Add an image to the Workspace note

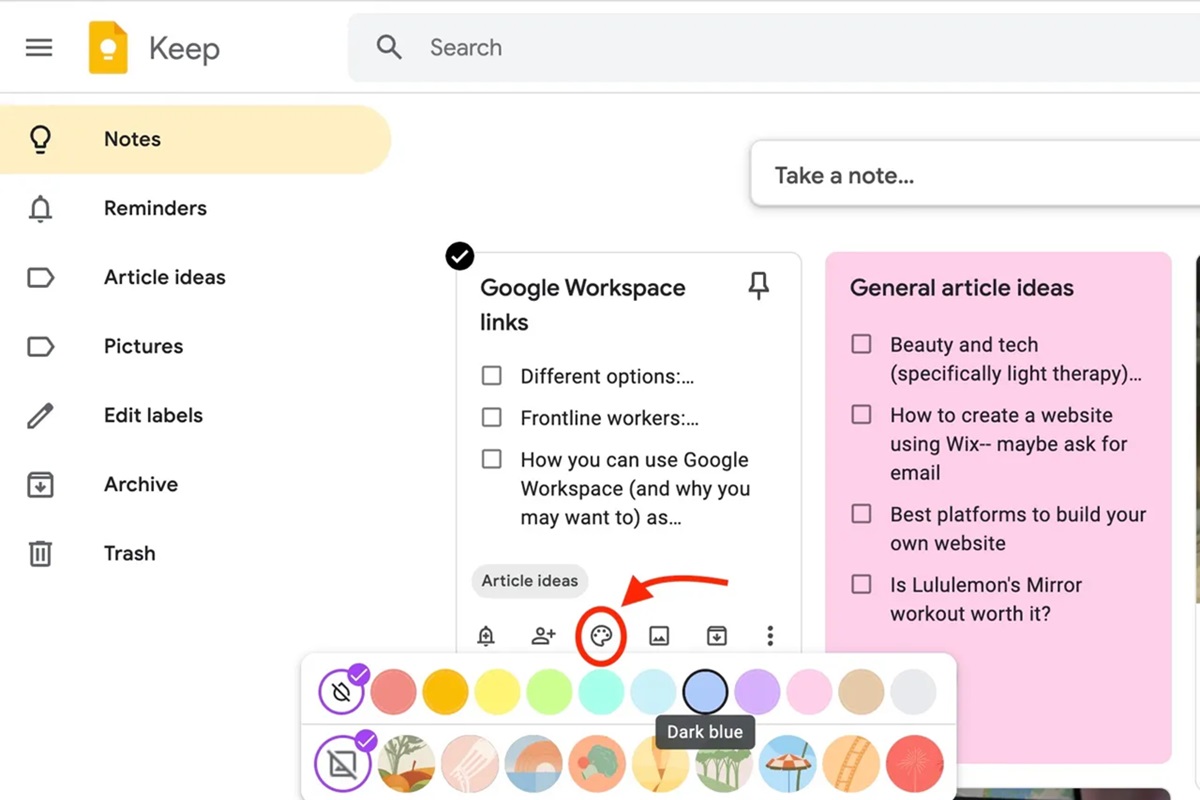pyautogui.click(x=659, y=636)
